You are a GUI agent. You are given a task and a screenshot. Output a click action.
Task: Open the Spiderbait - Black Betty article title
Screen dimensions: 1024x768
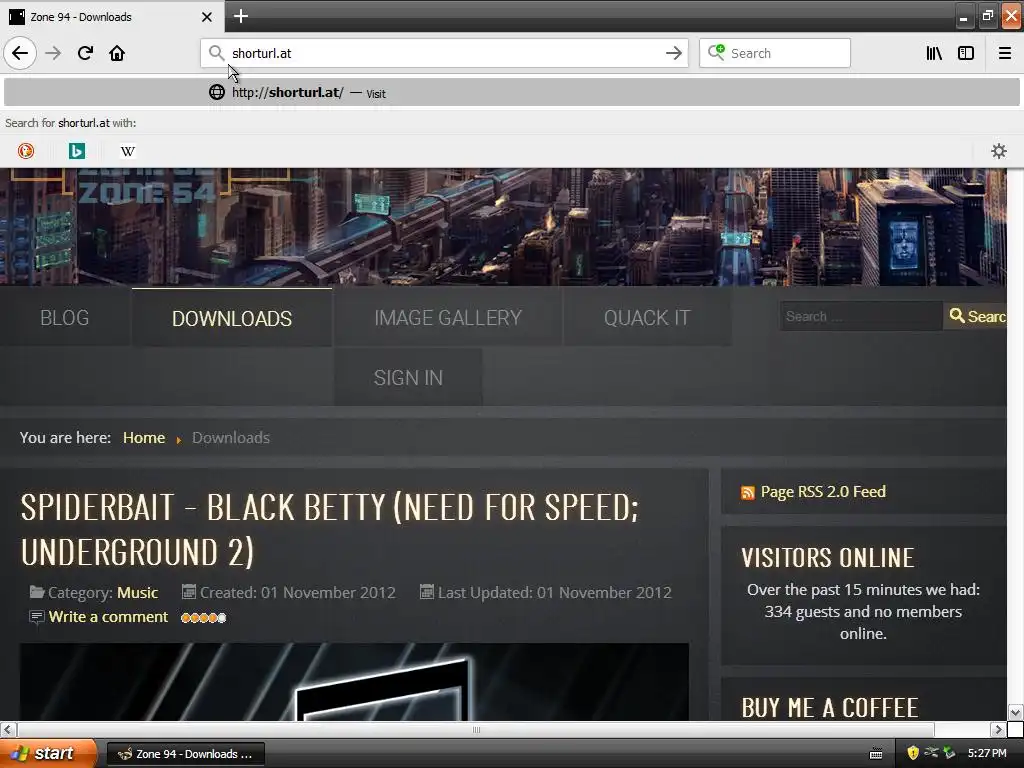(x=330, y=529)
